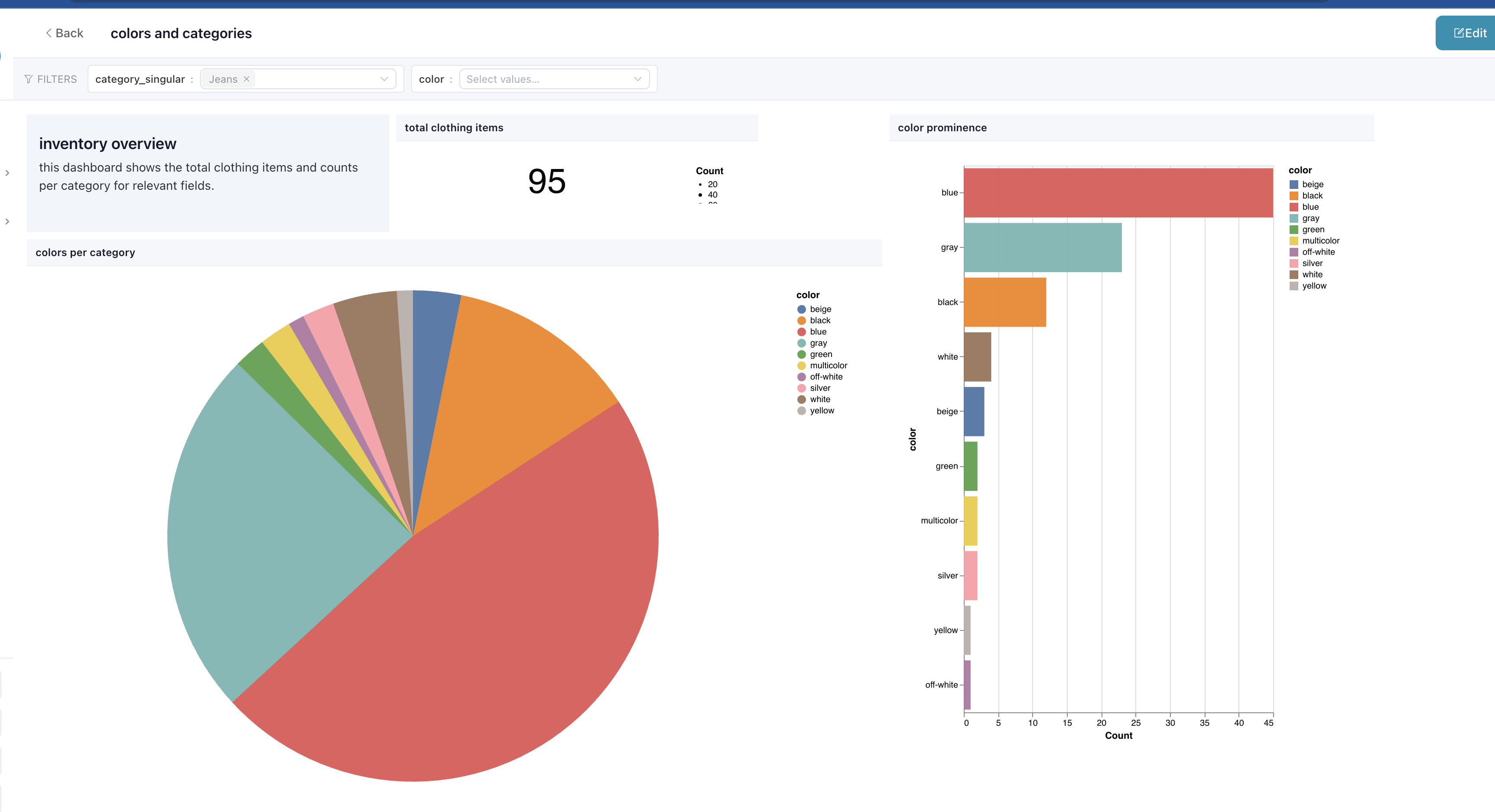1495x812 pixels.
Task: Click blue swatch in pie chart legend
Action: point(802,332)
